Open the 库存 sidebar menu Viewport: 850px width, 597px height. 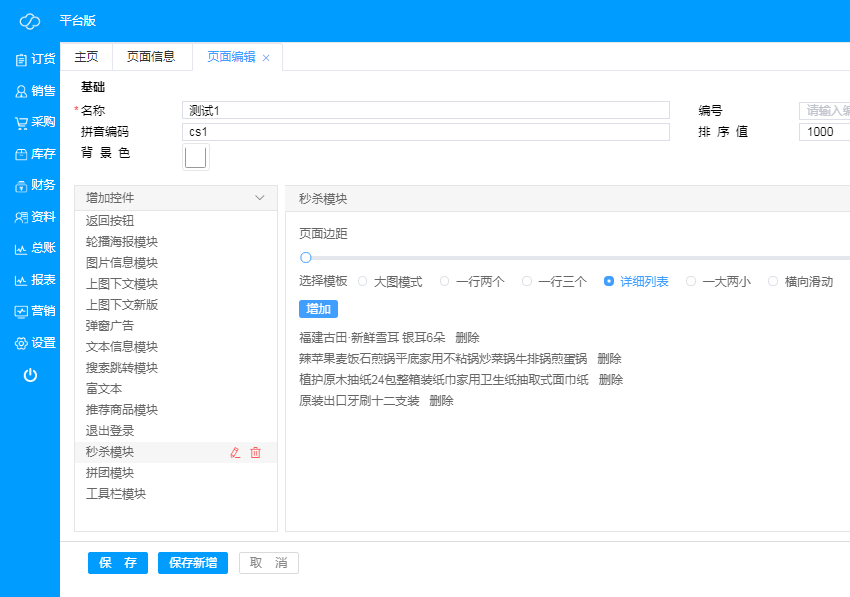click(35, 154)
